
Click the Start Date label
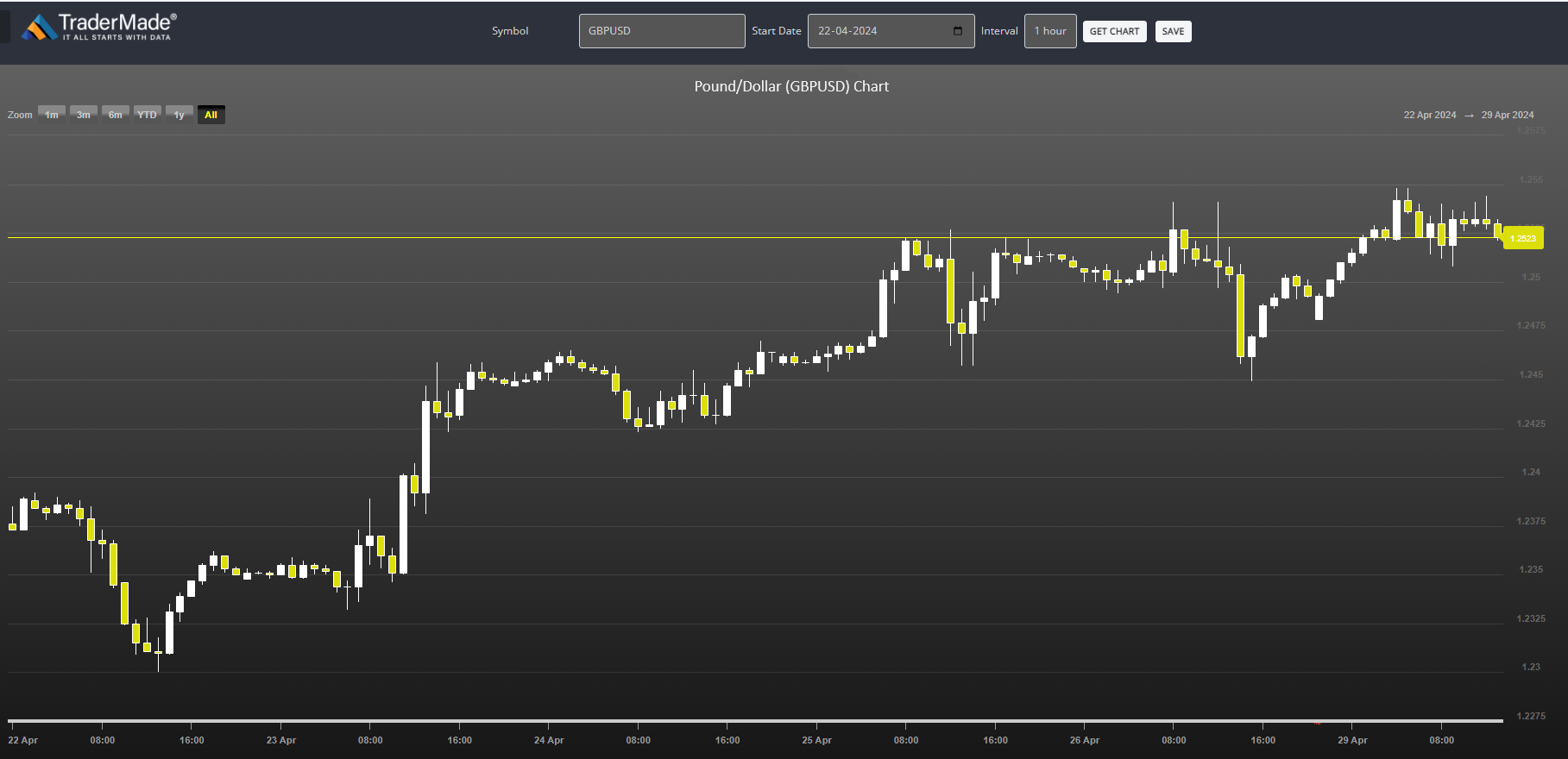777,31
